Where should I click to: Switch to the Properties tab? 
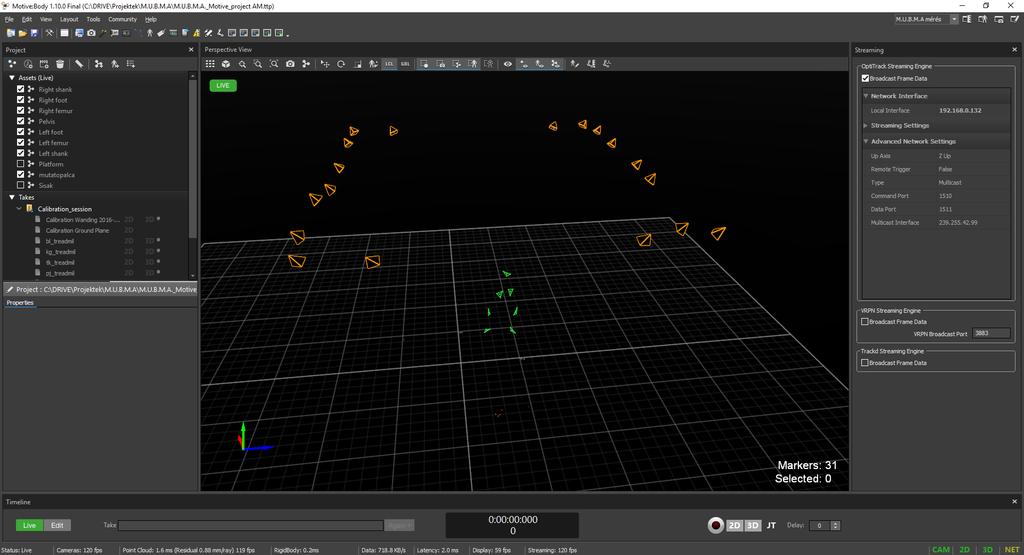20,303
